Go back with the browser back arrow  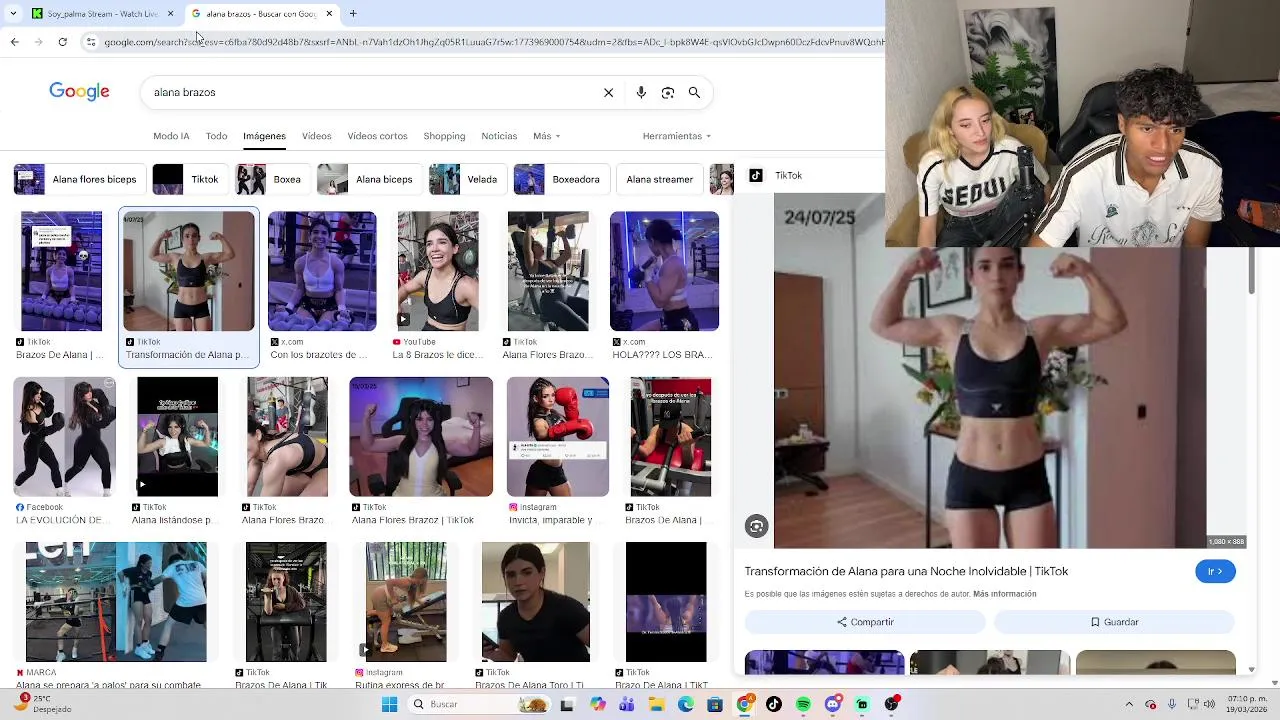(x=14, y=42)
